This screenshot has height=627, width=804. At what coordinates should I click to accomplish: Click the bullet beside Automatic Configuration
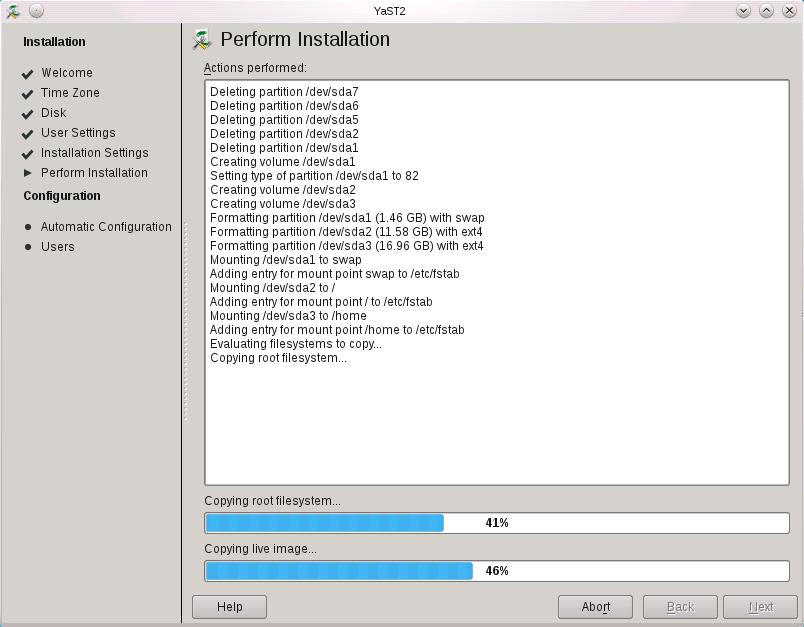click(27, 227)
